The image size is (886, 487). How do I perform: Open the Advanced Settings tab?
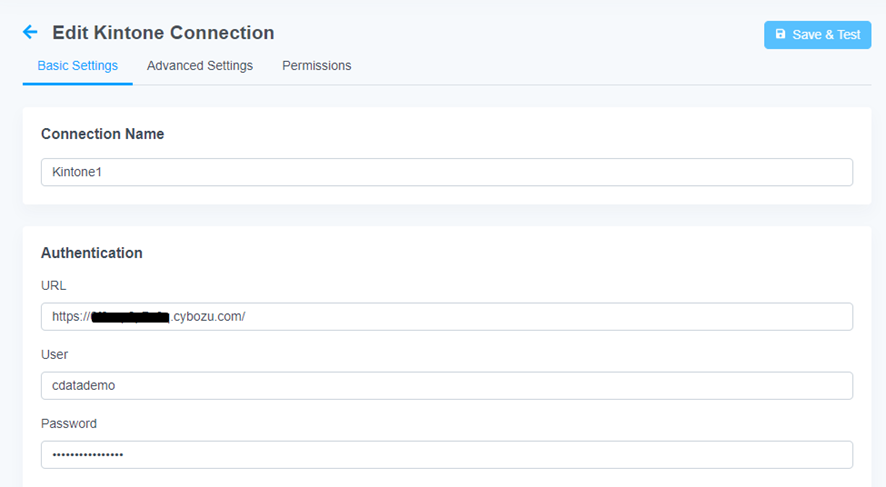pos(200,66)
